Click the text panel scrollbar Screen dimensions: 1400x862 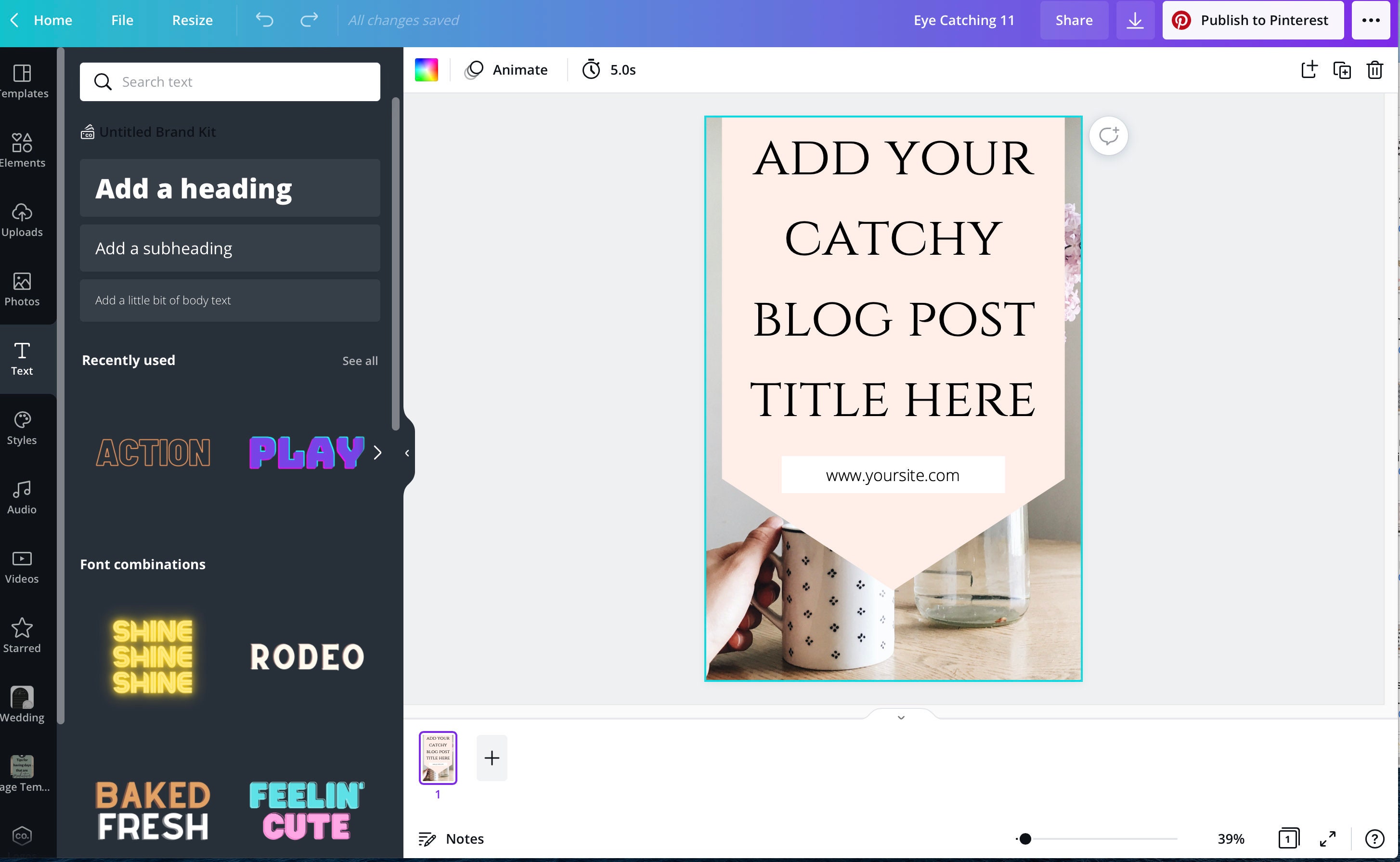(x=395, y=264)
